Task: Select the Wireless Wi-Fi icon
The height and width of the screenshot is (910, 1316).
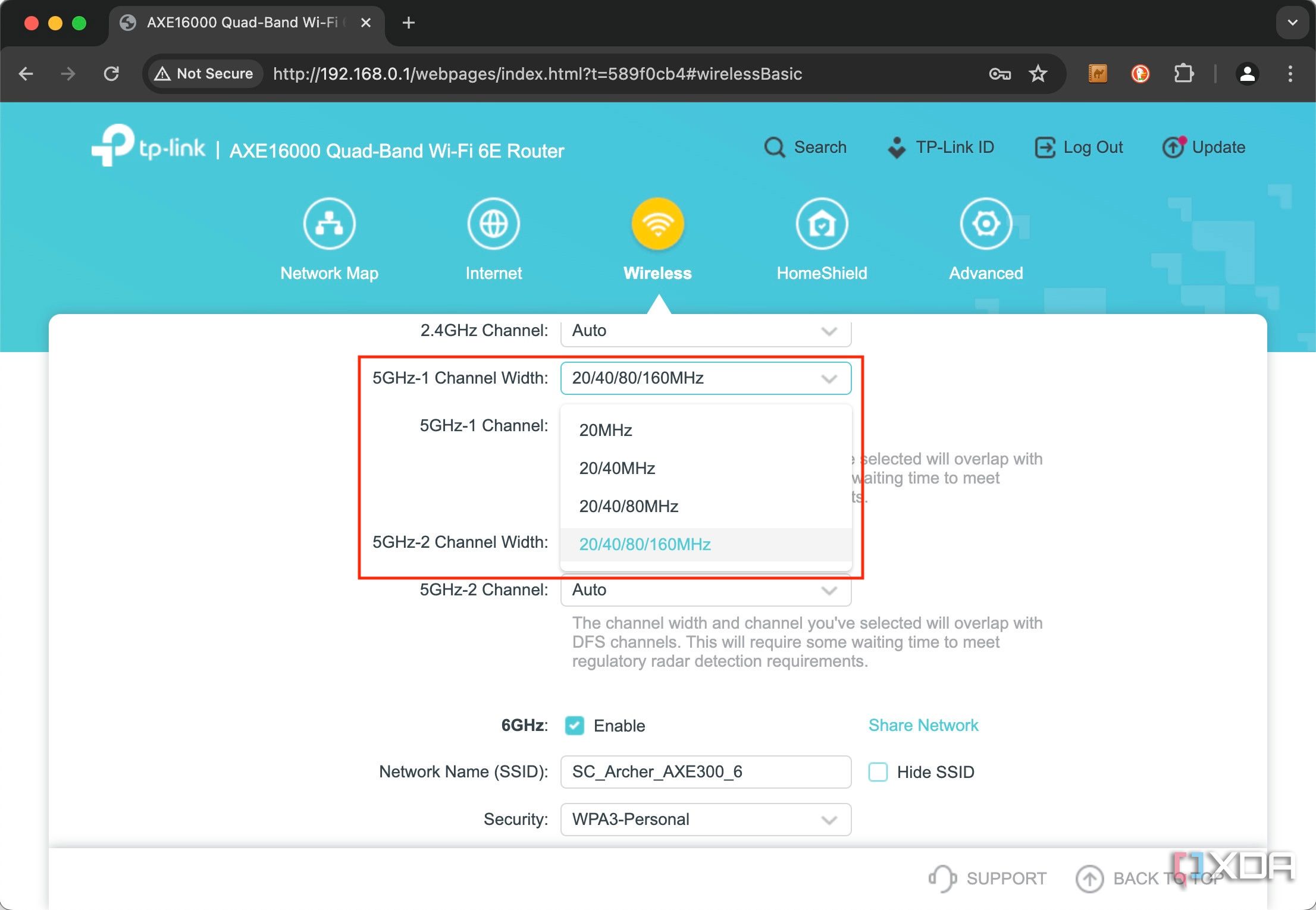Action: click(657, 224)
